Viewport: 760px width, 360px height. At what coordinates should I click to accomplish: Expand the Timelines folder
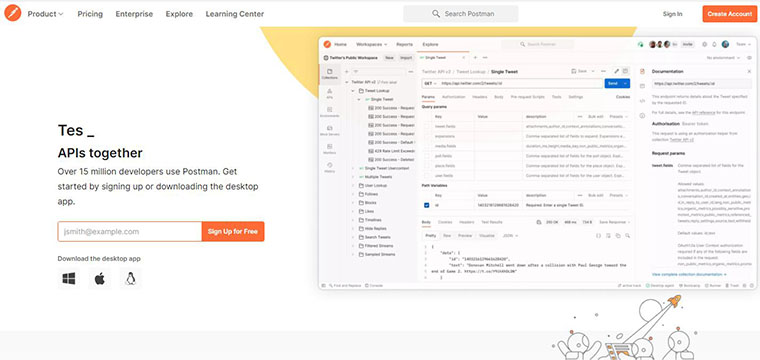coord(353,220)
